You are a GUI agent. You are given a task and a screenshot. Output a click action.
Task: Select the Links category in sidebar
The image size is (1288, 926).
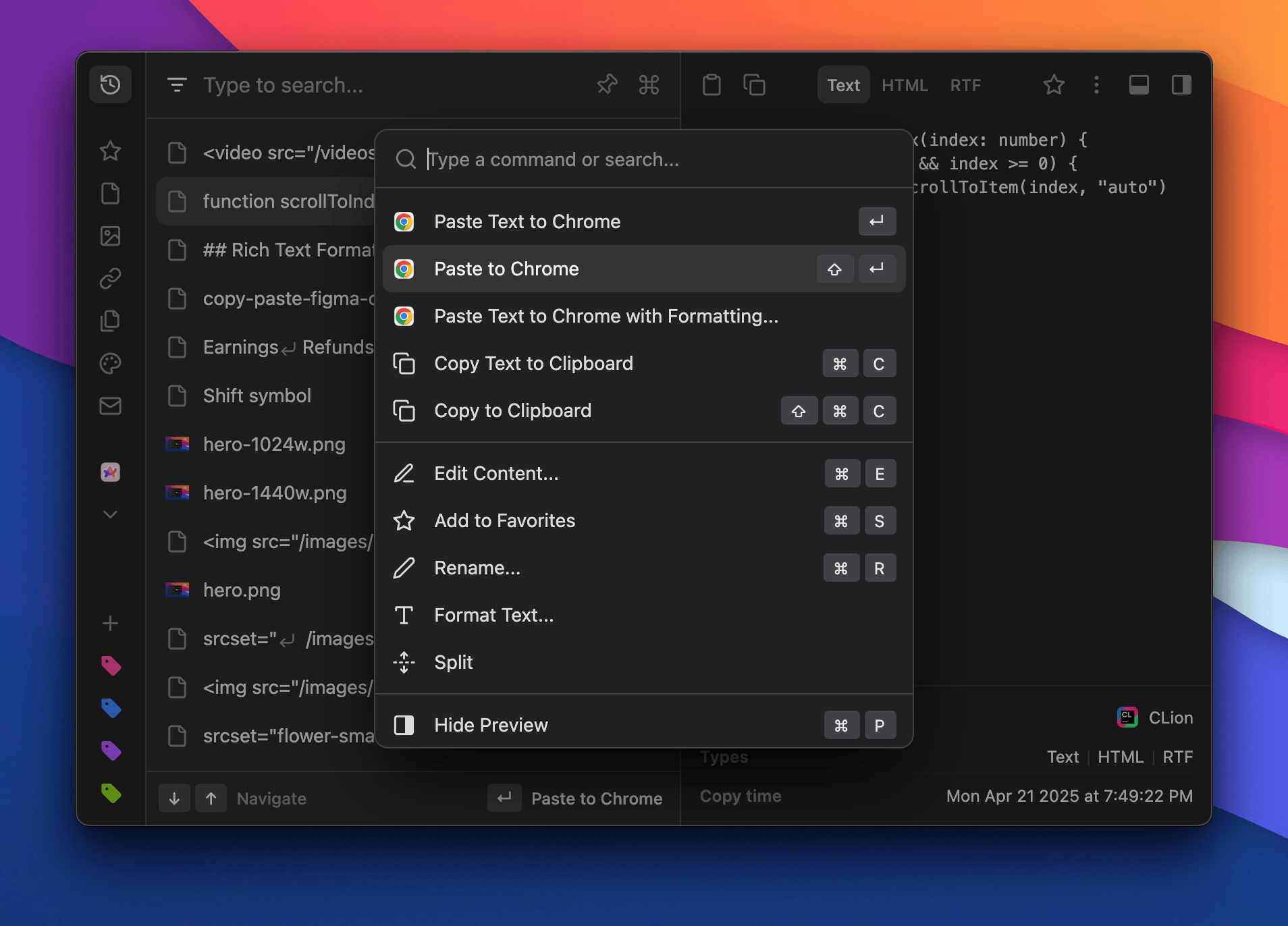110,278
